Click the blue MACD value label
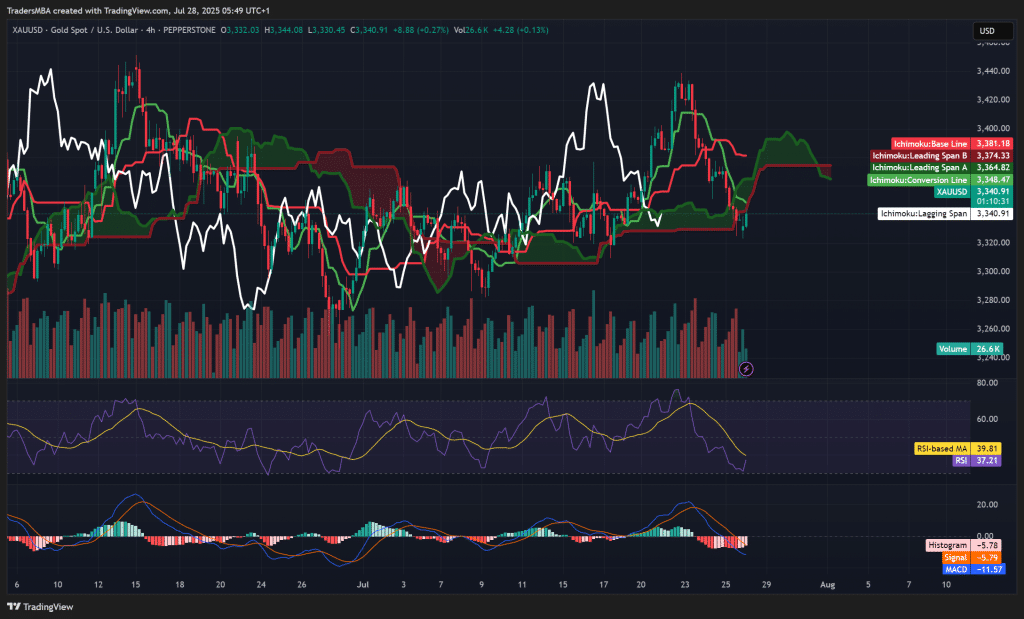 [953, 568]
